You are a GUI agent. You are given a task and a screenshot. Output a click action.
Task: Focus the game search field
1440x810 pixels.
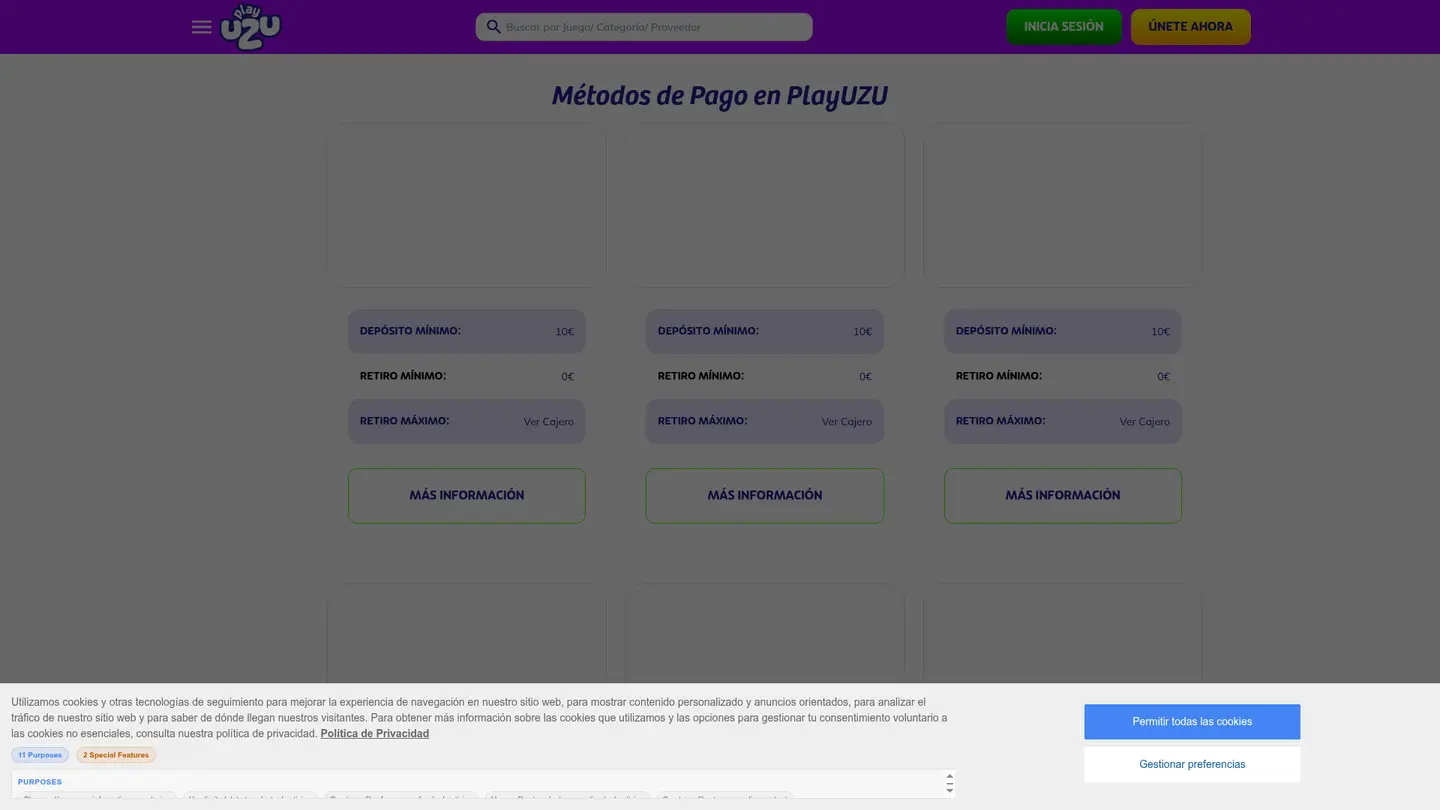[644, 27]
